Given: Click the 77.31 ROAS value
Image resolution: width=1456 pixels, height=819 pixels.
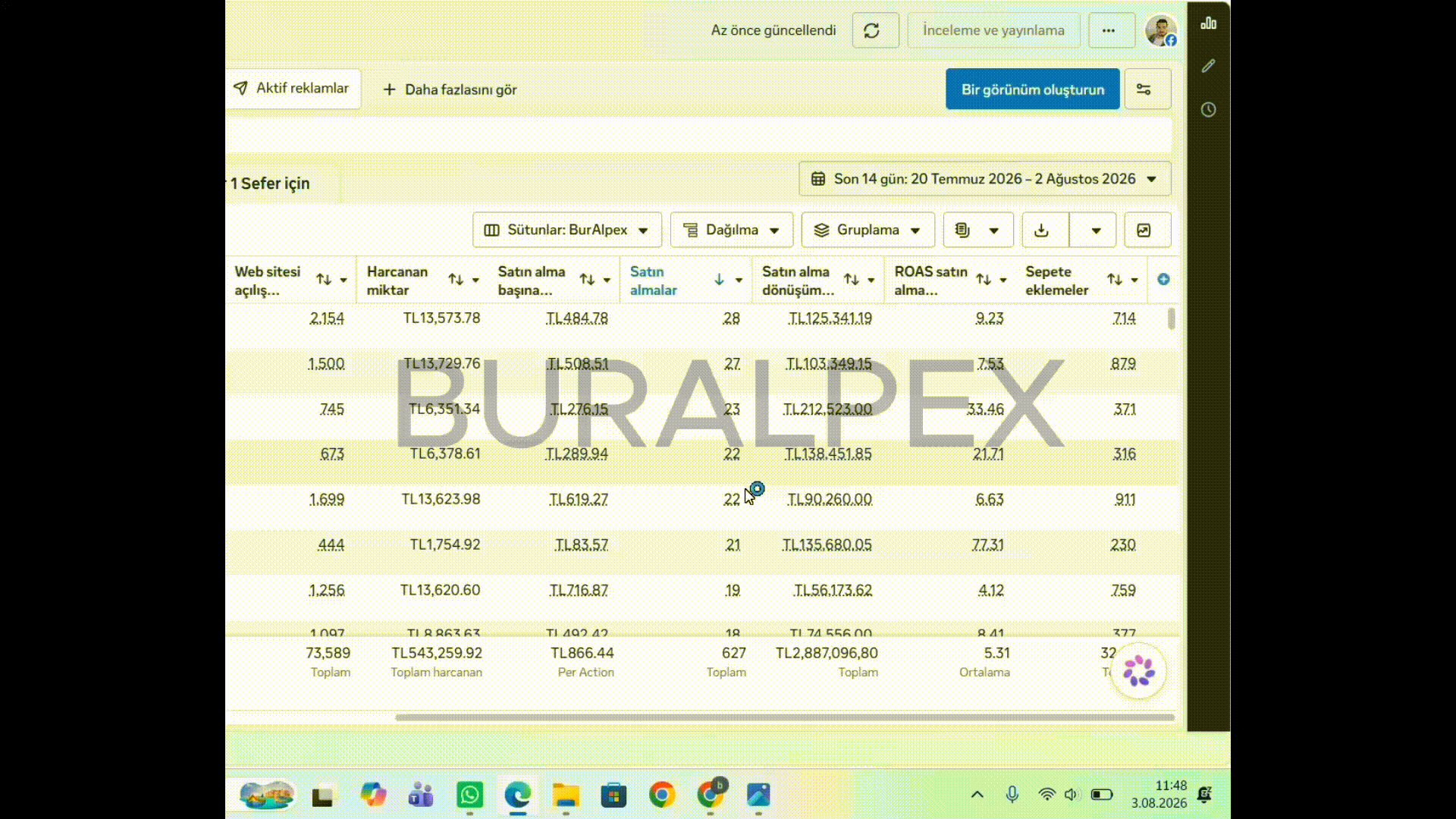Looking at the screenshot, I should coord(987,545).
